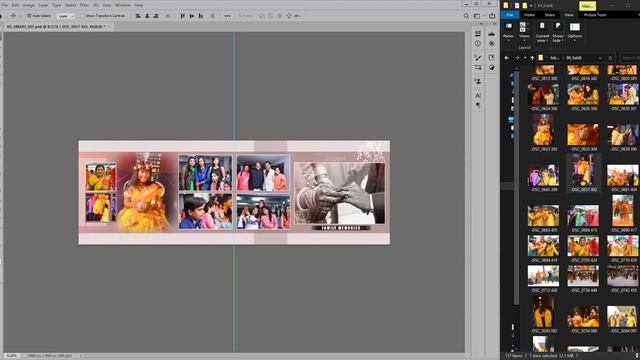This screenshot has height=360, width=640.
Task: Select thumbnail DSC_0657 402
Action: tap(583, 173)
